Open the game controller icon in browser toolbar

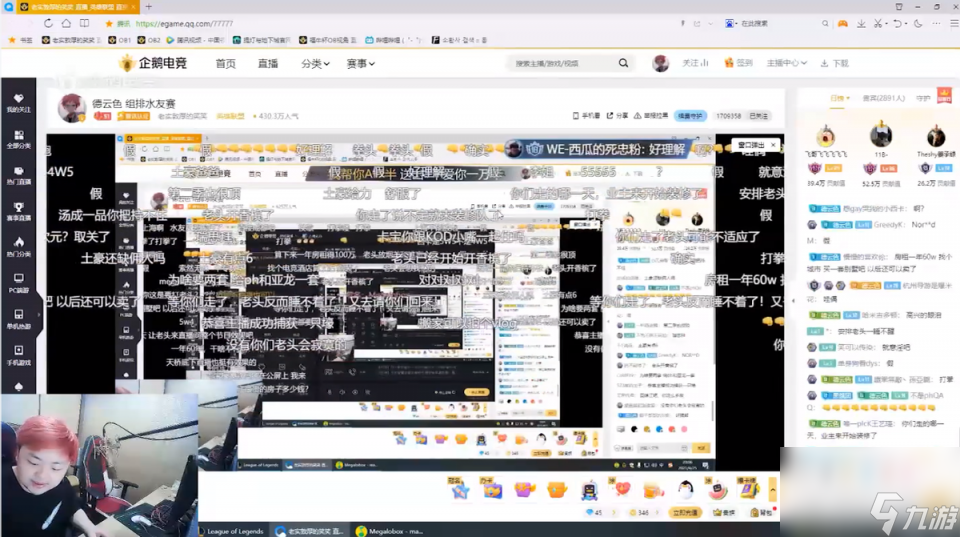tap(843, 23)
